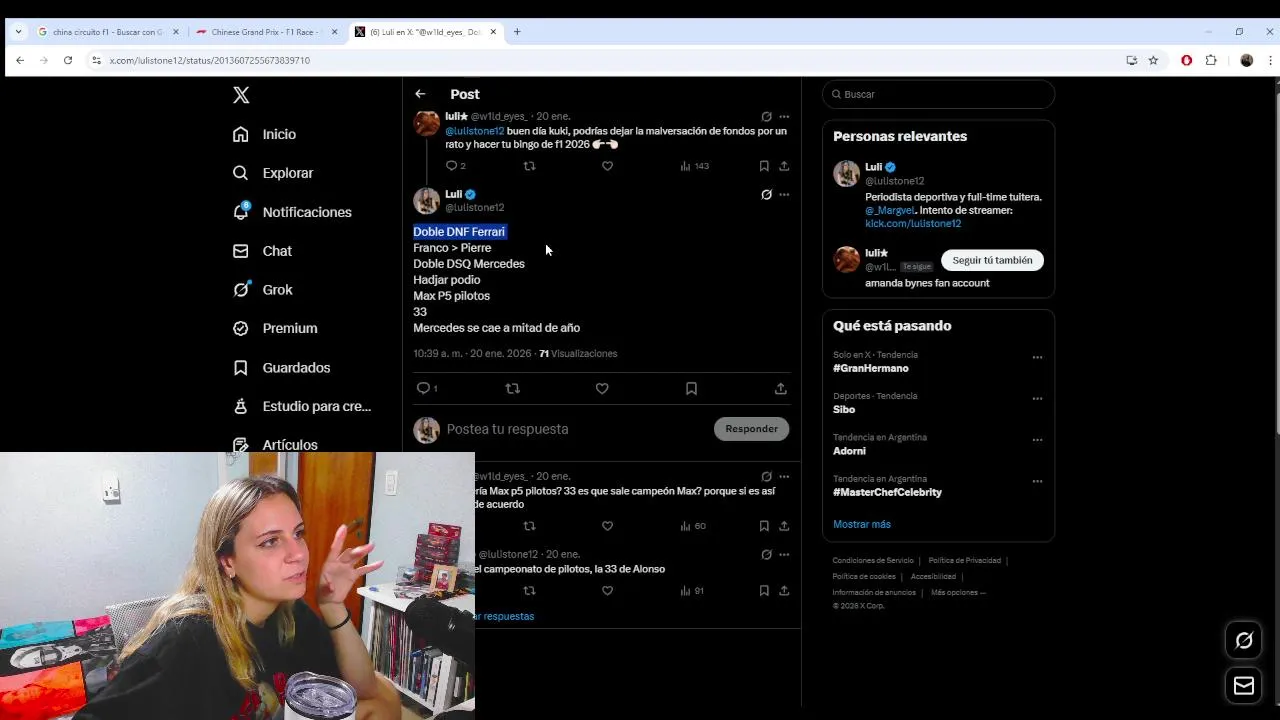This screenshot has height=720, width=1280.
Task: Bookmark the main post
Action: coord(691,388)
